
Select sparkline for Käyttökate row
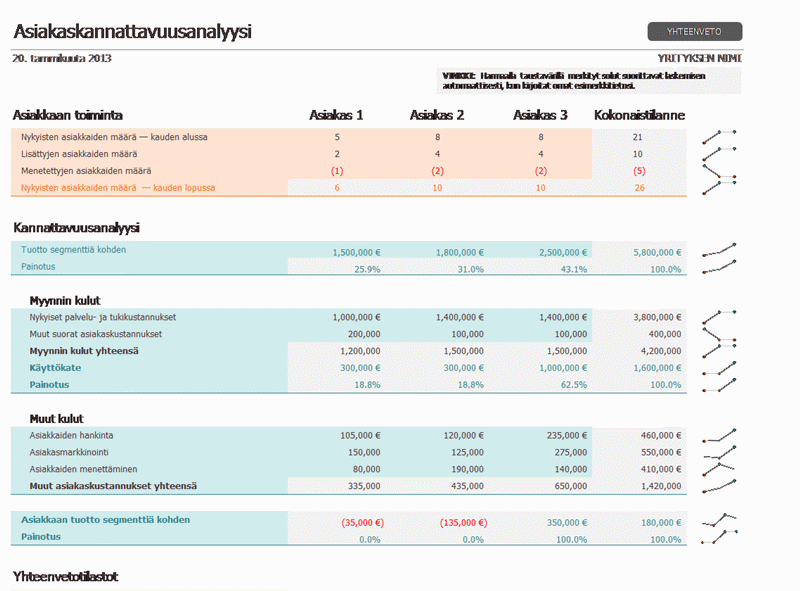(719, 368)
